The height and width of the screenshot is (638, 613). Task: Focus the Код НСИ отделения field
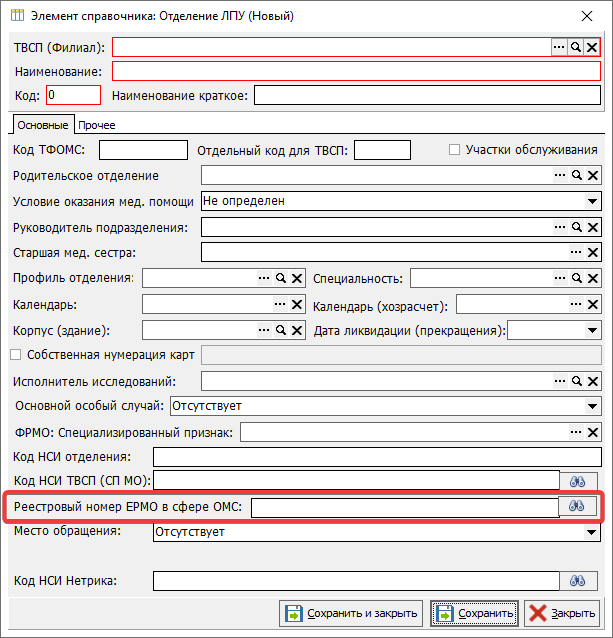[377, 457]
